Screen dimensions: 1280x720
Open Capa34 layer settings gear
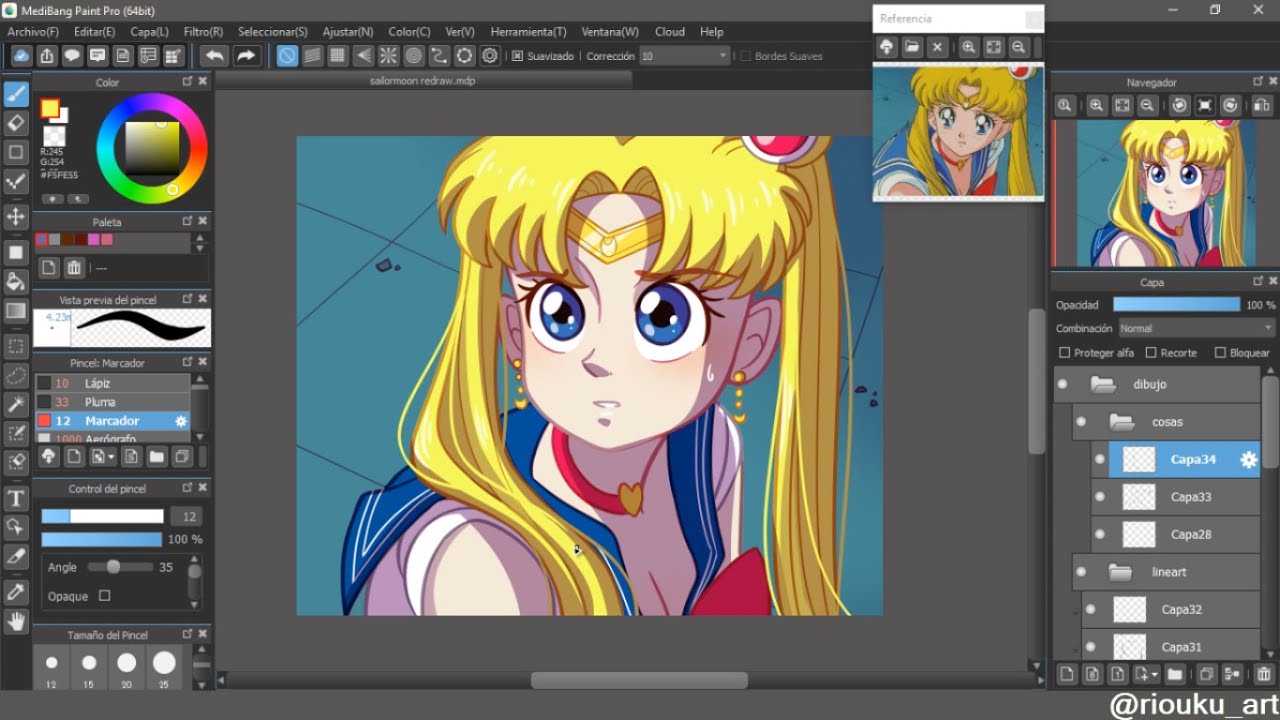1248,460
